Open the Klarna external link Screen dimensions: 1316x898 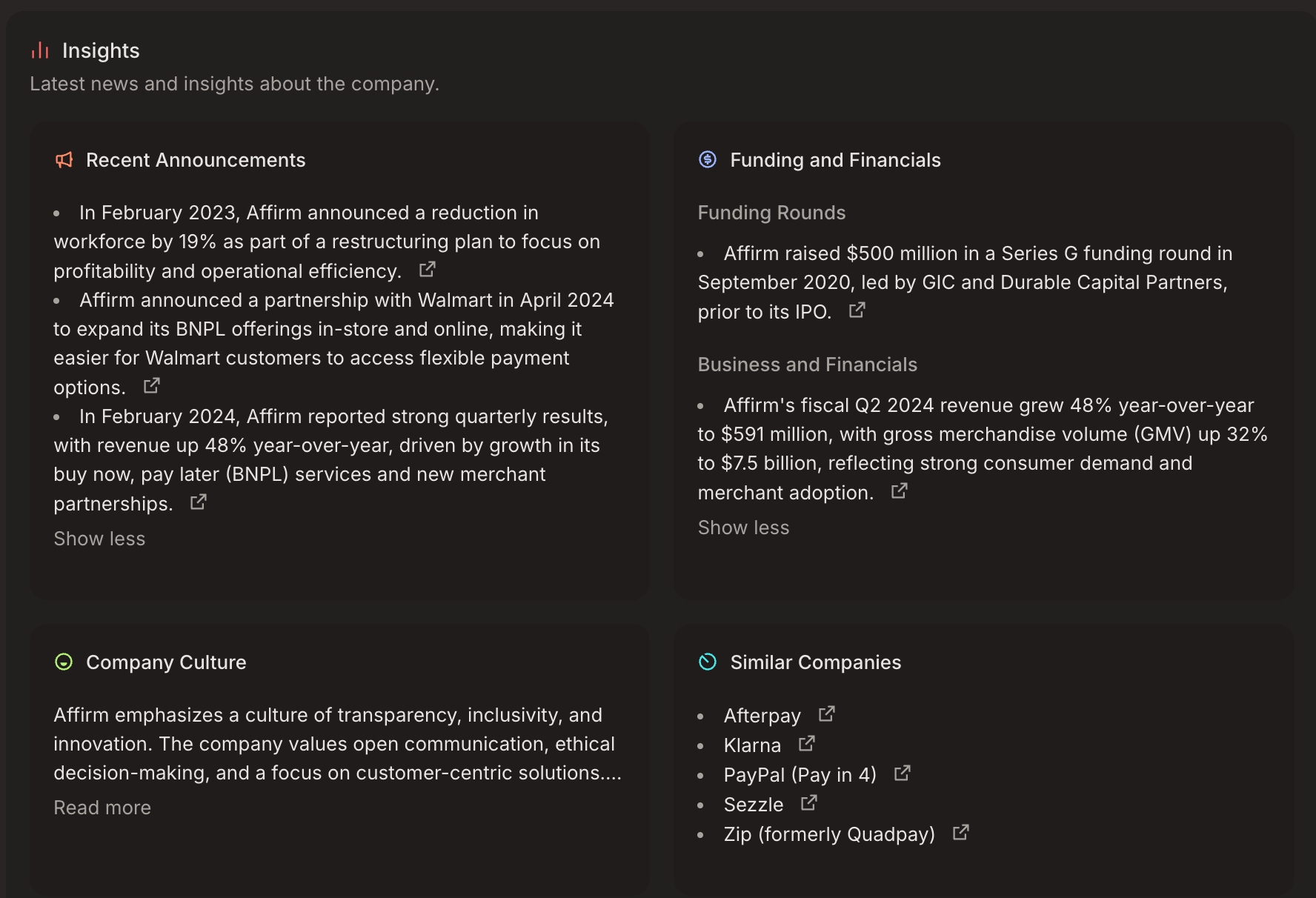click(x=805, y=743)
